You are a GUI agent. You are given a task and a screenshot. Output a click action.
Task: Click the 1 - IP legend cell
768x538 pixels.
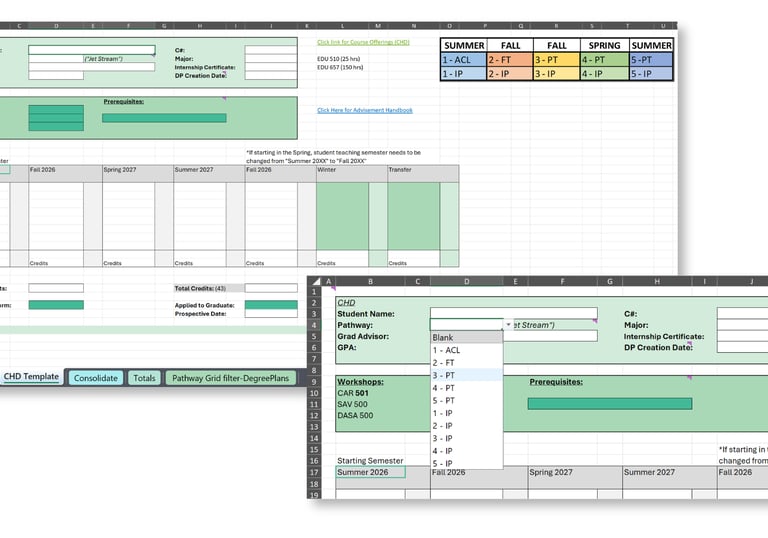click(x=463, y=73)
